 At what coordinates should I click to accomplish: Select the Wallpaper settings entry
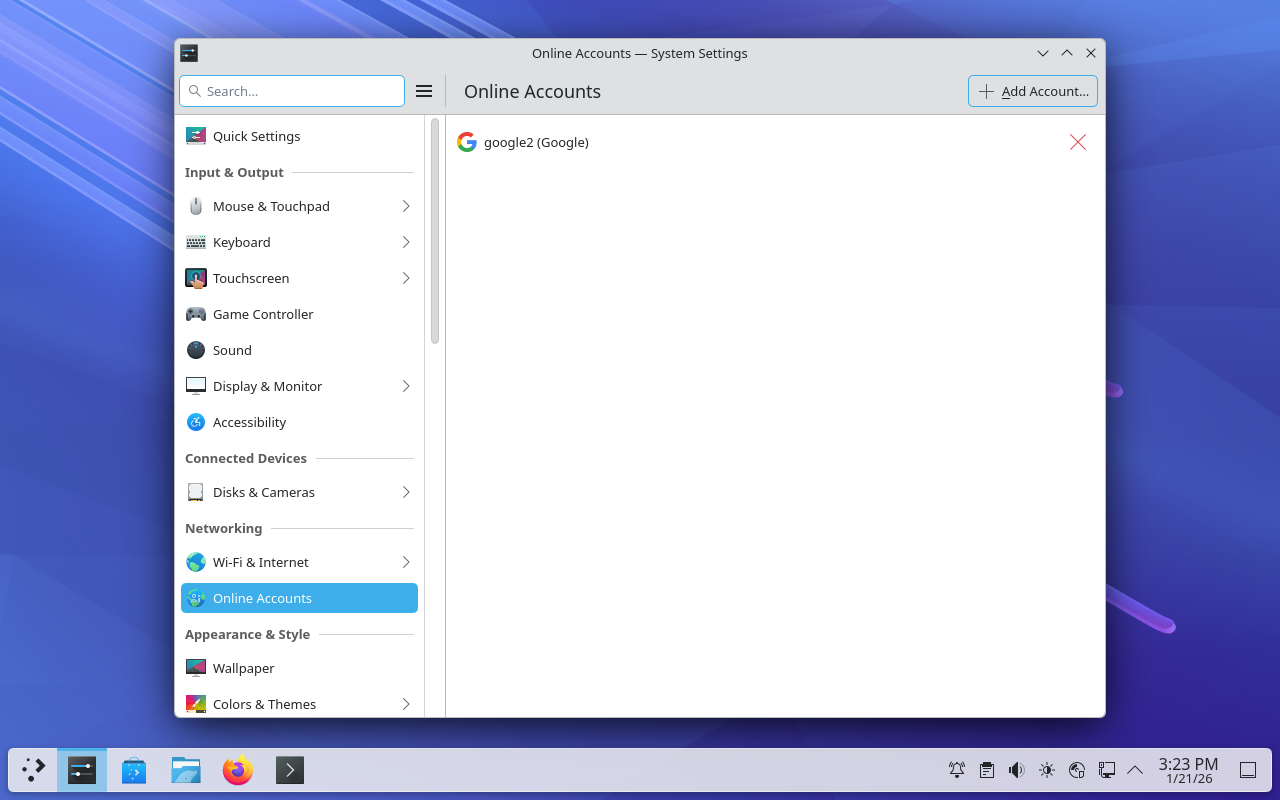pos(243,668)
